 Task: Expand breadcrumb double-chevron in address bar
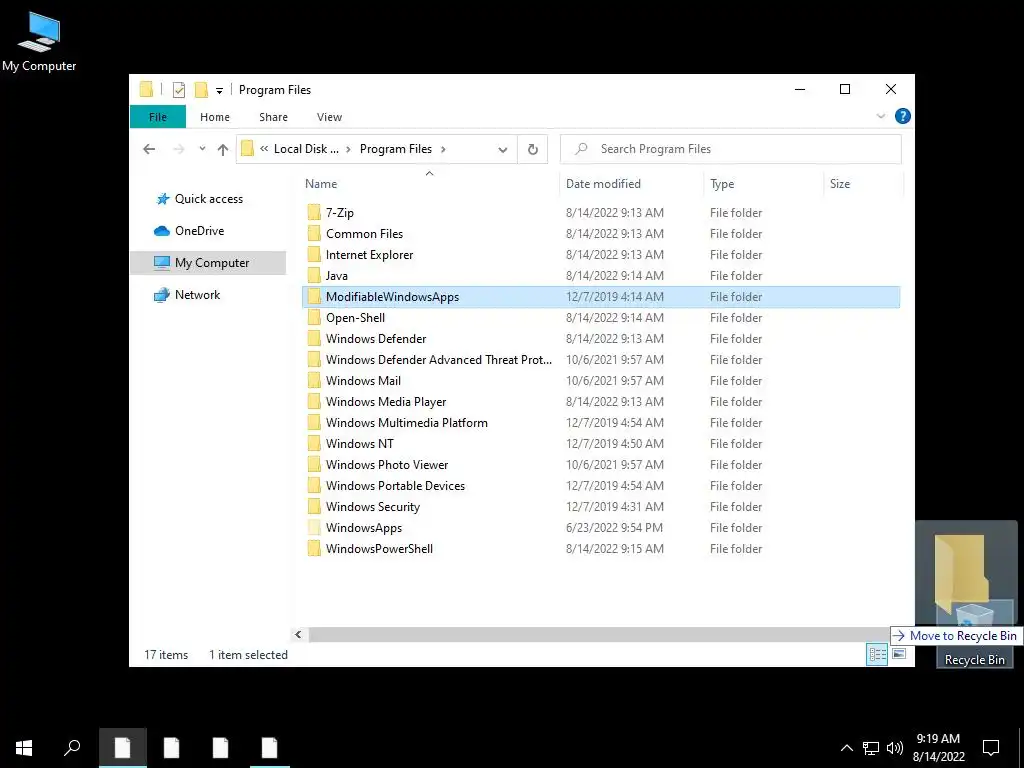264,149
